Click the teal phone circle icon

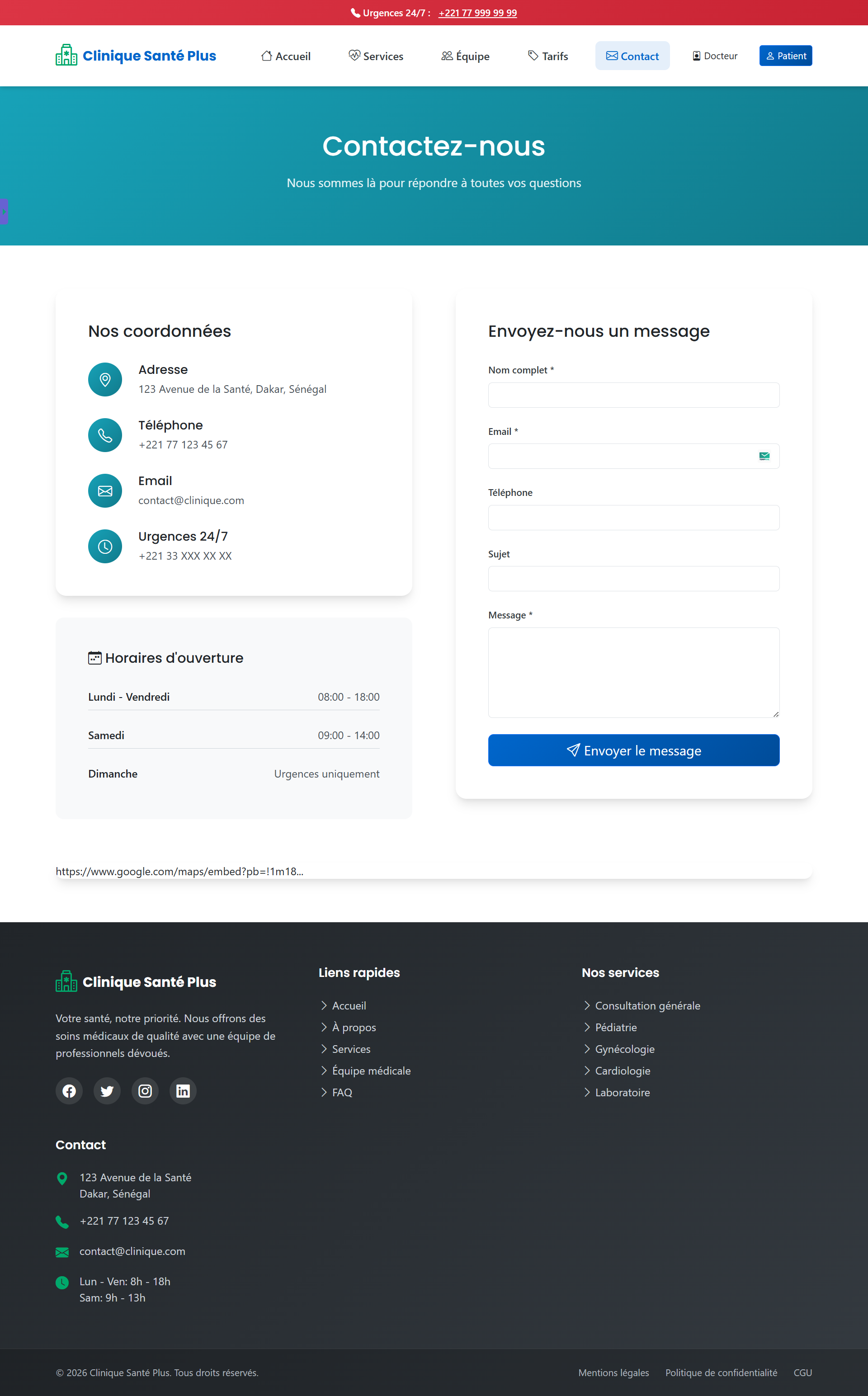(105, 435)
